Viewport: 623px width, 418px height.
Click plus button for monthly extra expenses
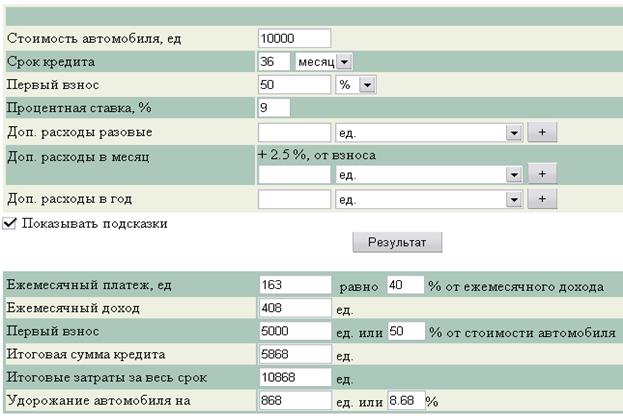tap(543, 174)
